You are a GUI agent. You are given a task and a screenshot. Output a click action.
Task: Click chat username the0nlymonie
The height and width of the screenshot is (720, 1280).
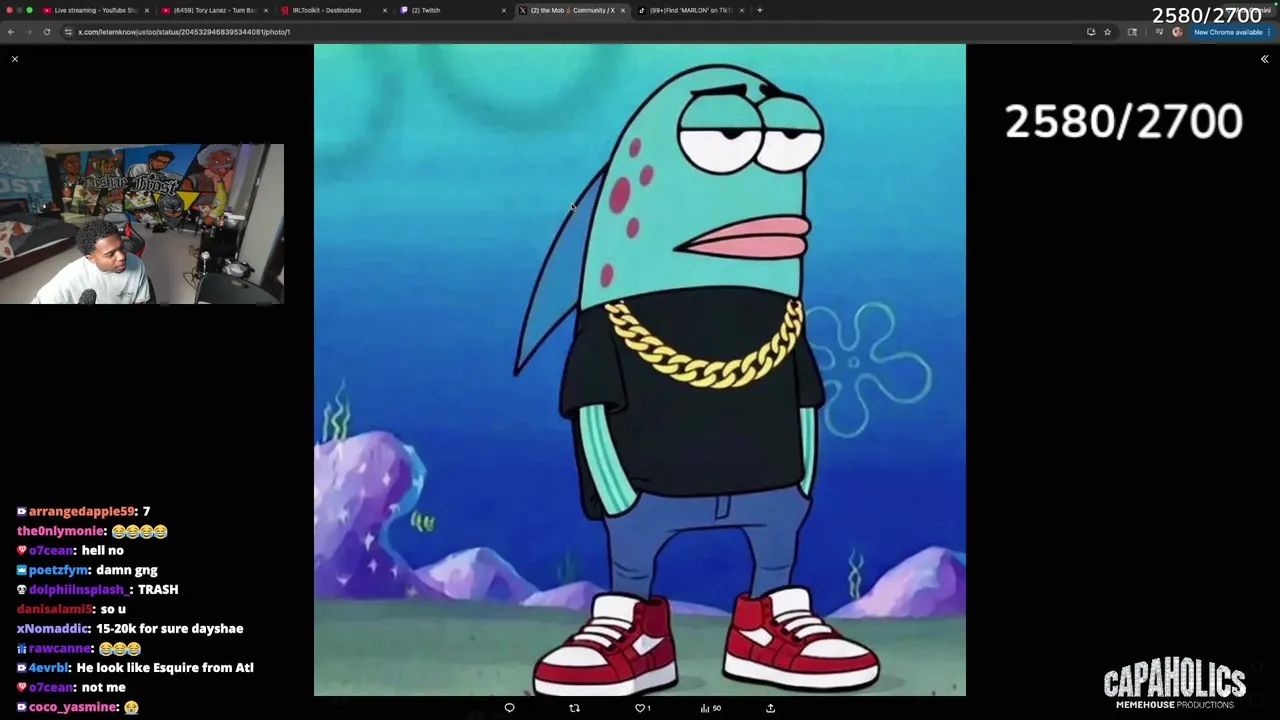pyautogui.click(x=62, y=531)
